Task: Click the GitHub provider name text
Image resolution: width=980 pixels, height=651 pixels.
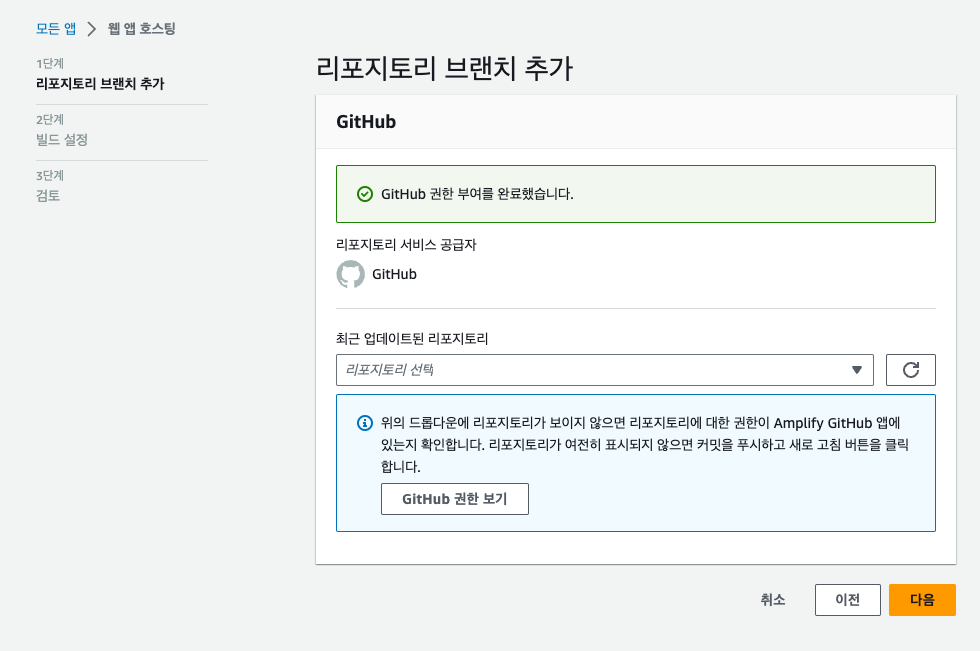Action: point(394,274)
